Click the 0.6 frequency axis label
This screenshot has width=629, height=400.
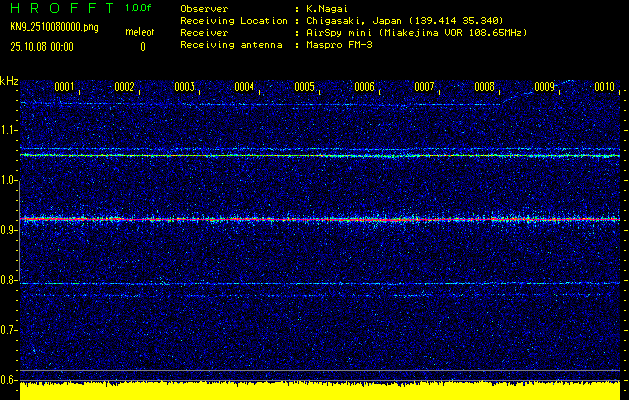[x=9, y=380]
